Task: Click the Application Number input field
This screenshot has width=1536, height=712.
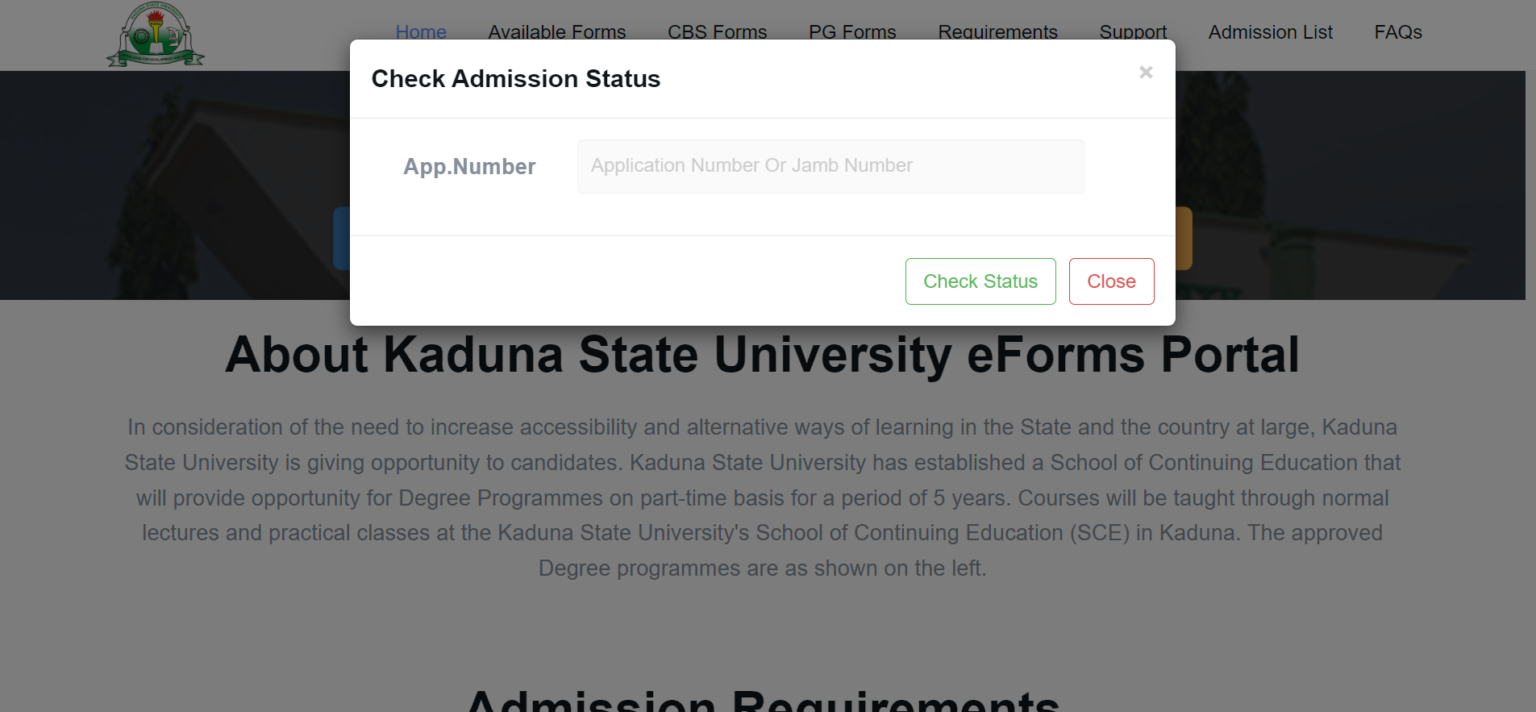Action: pos(830,166)
